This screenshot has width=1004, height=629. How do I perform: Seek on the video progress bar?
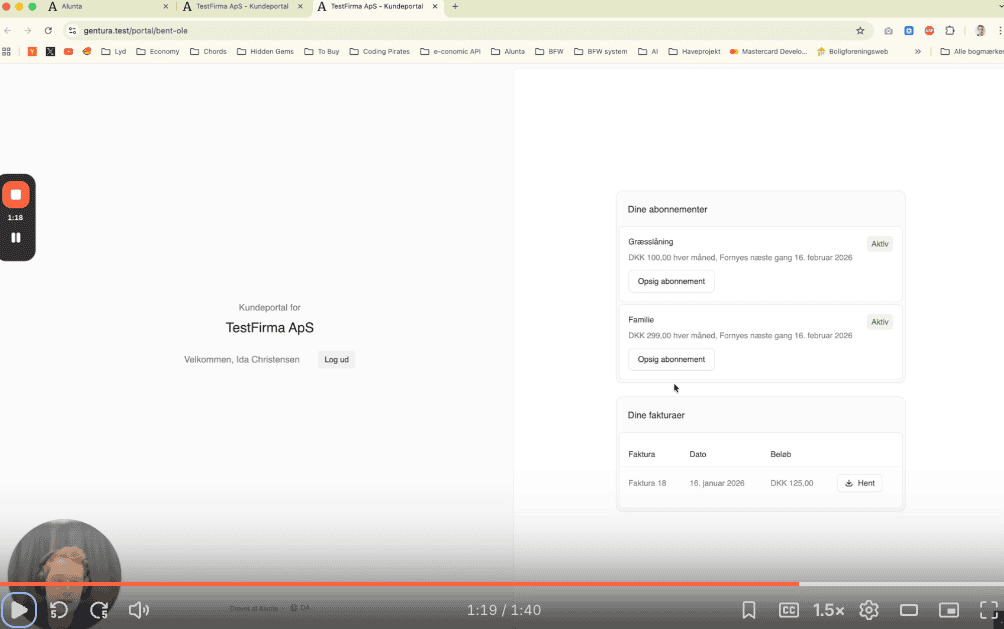pyautogui.click(x=500, y=583)
